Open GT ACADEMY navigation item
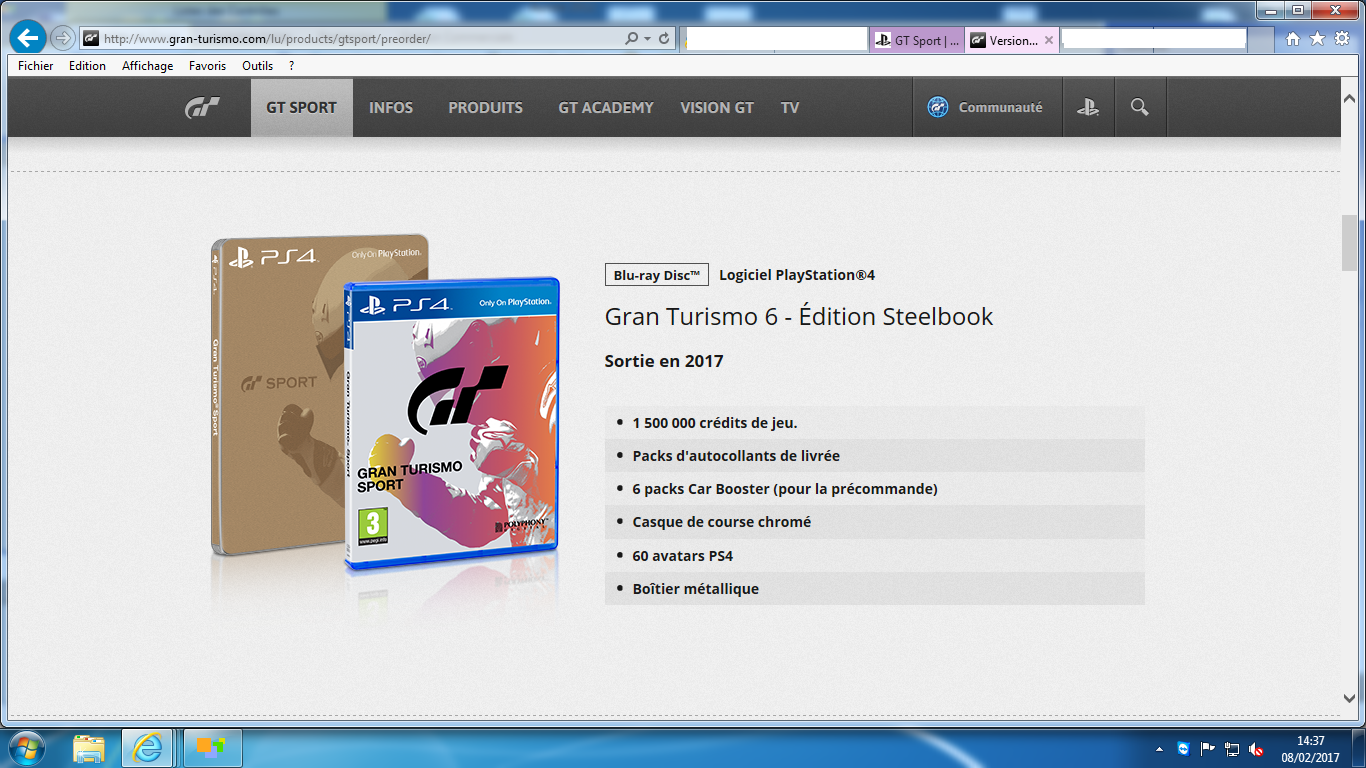1366x768 pixels. pos(606,108)
